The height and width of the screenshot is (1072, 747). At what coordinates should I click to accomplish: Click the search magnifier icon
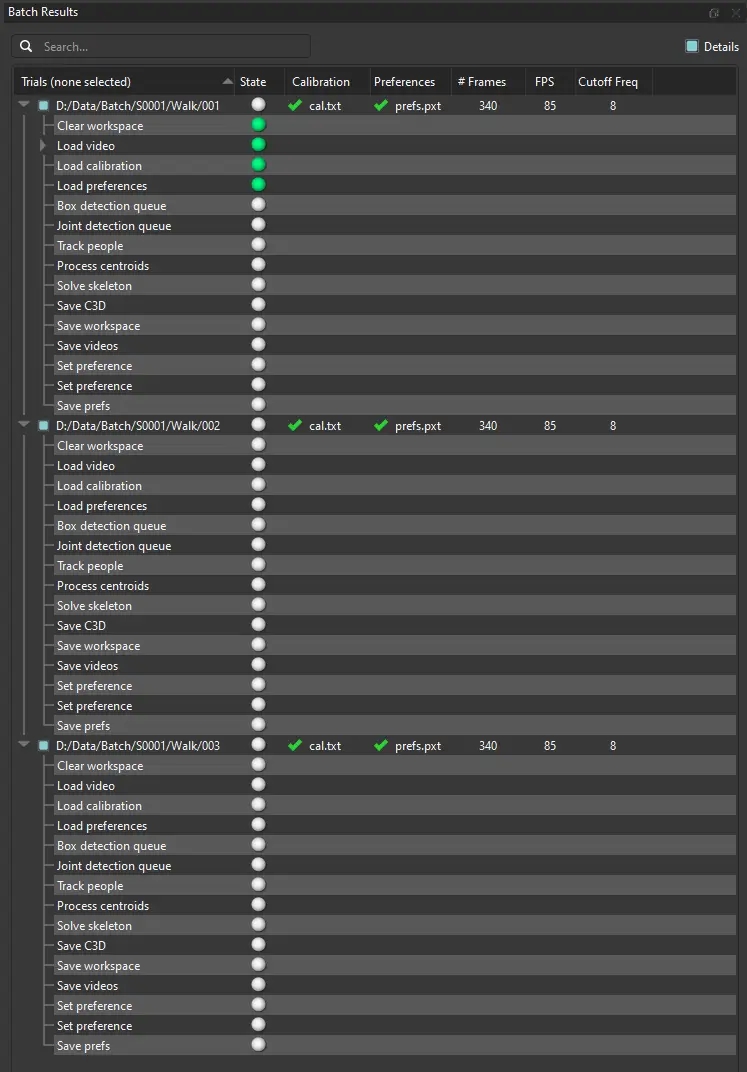(x=26, y=47)
